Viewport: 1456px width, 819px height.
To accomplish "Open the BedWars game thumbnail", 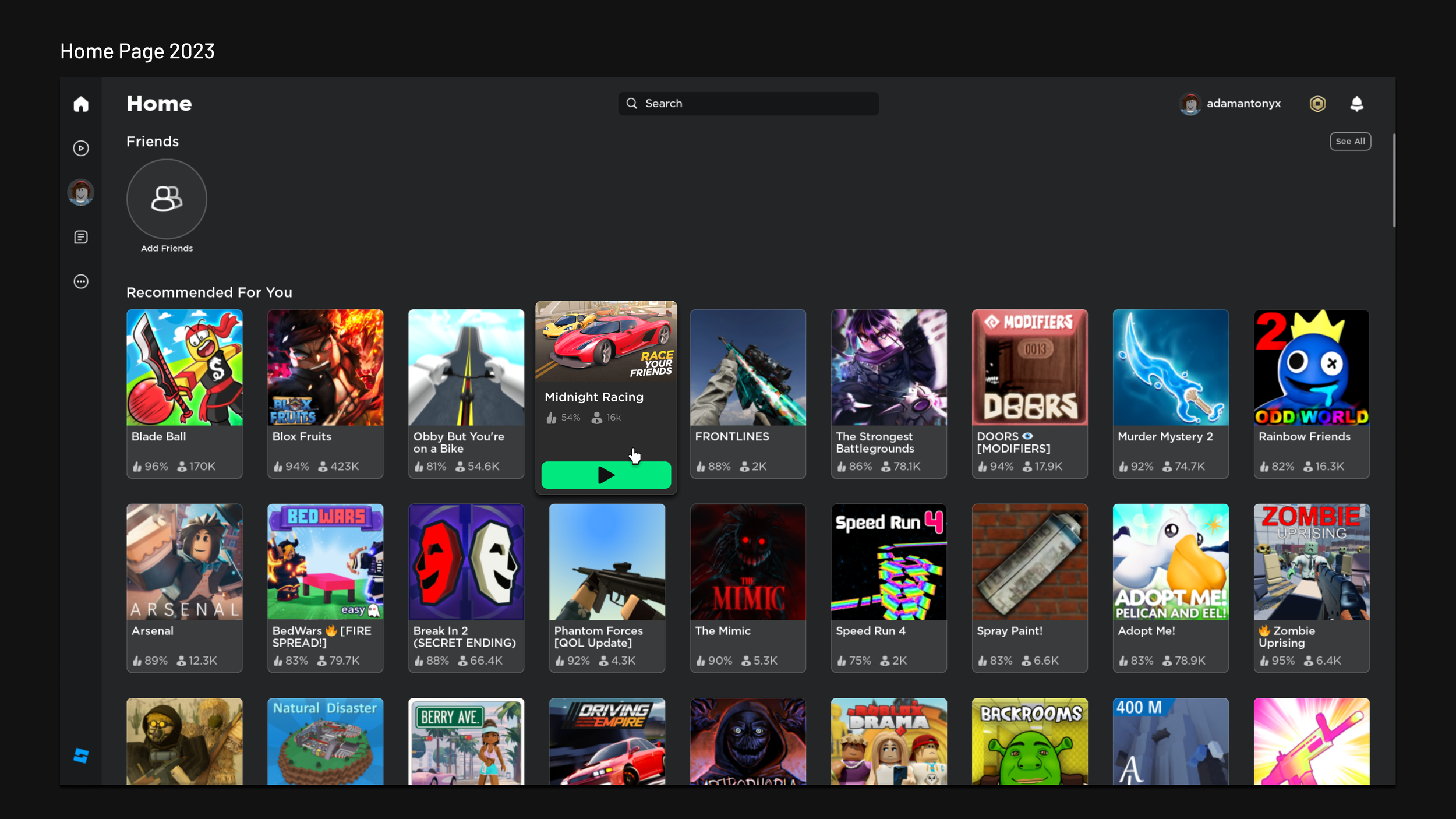I will pos(325,562).
